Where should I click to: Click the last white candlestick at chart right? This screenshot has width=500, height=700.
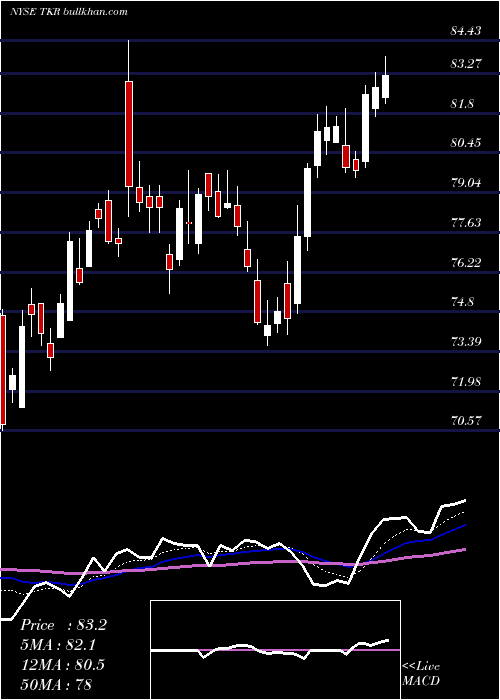(x=385, y=87)
